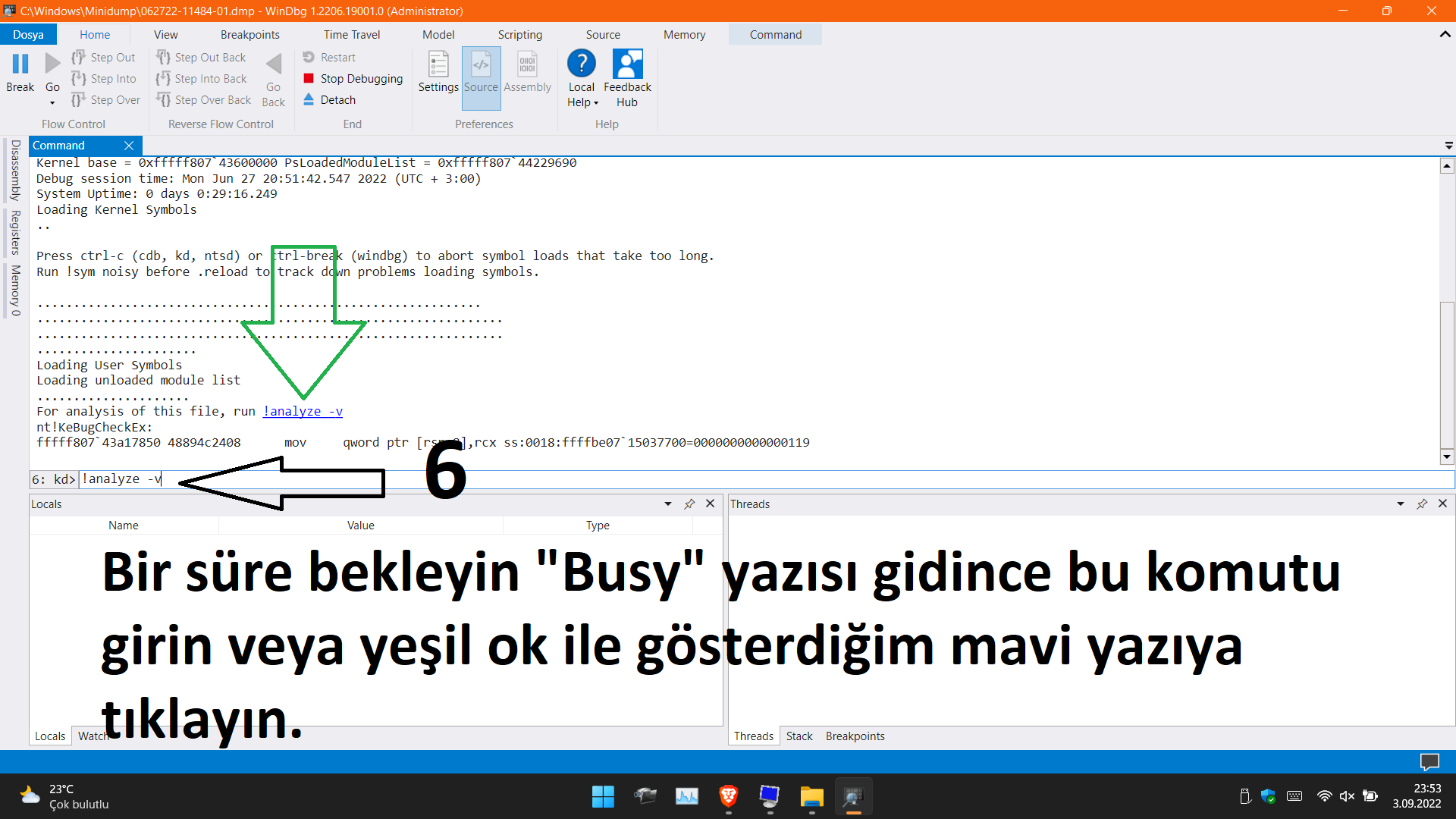Viewport: 1456px width, 819px height.
Task: Select the Threads bottom tab
Action: pyautogui.click(x=754, y=736)
